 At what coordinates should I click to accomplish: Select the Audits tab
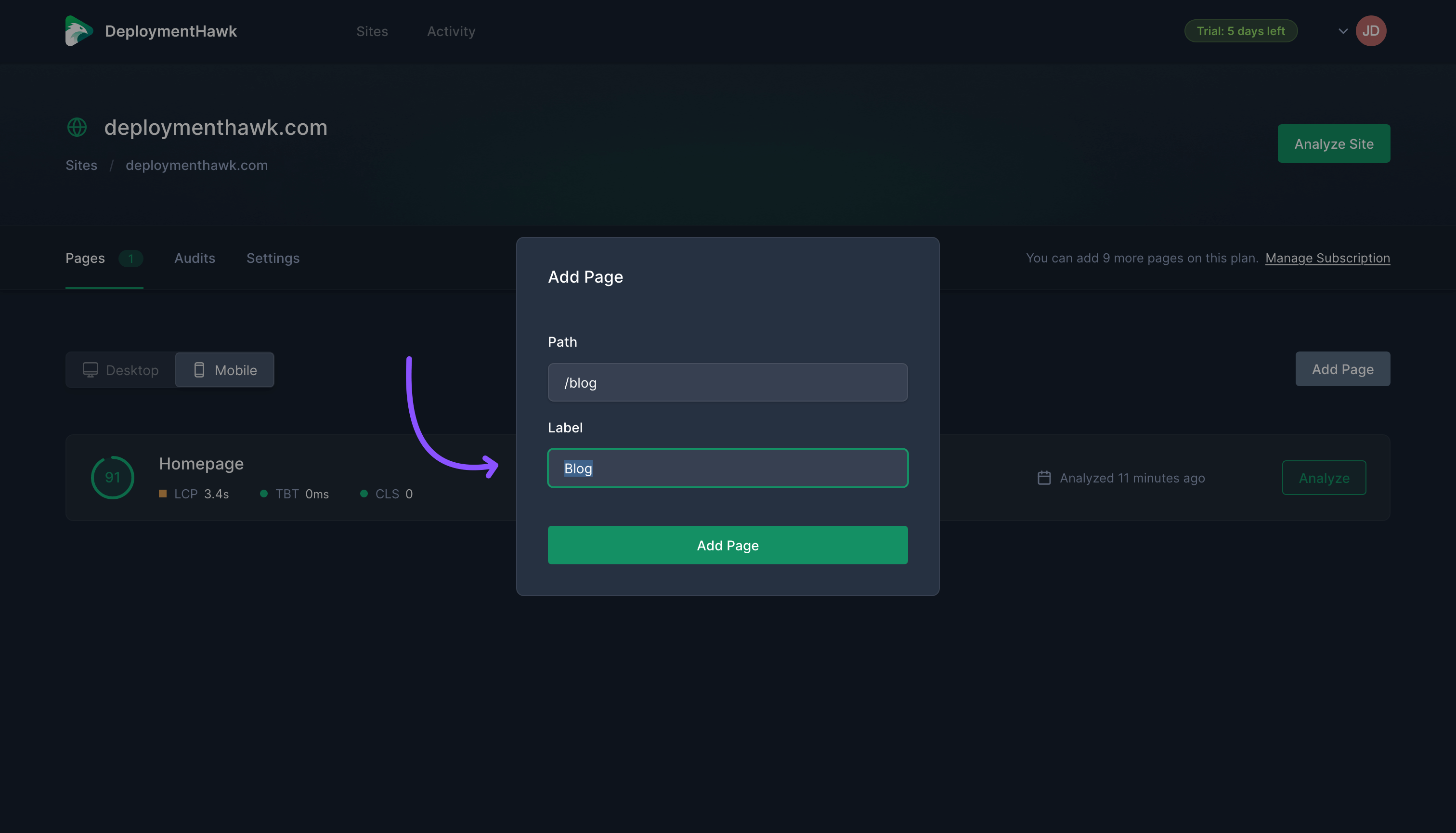[195, 258]
